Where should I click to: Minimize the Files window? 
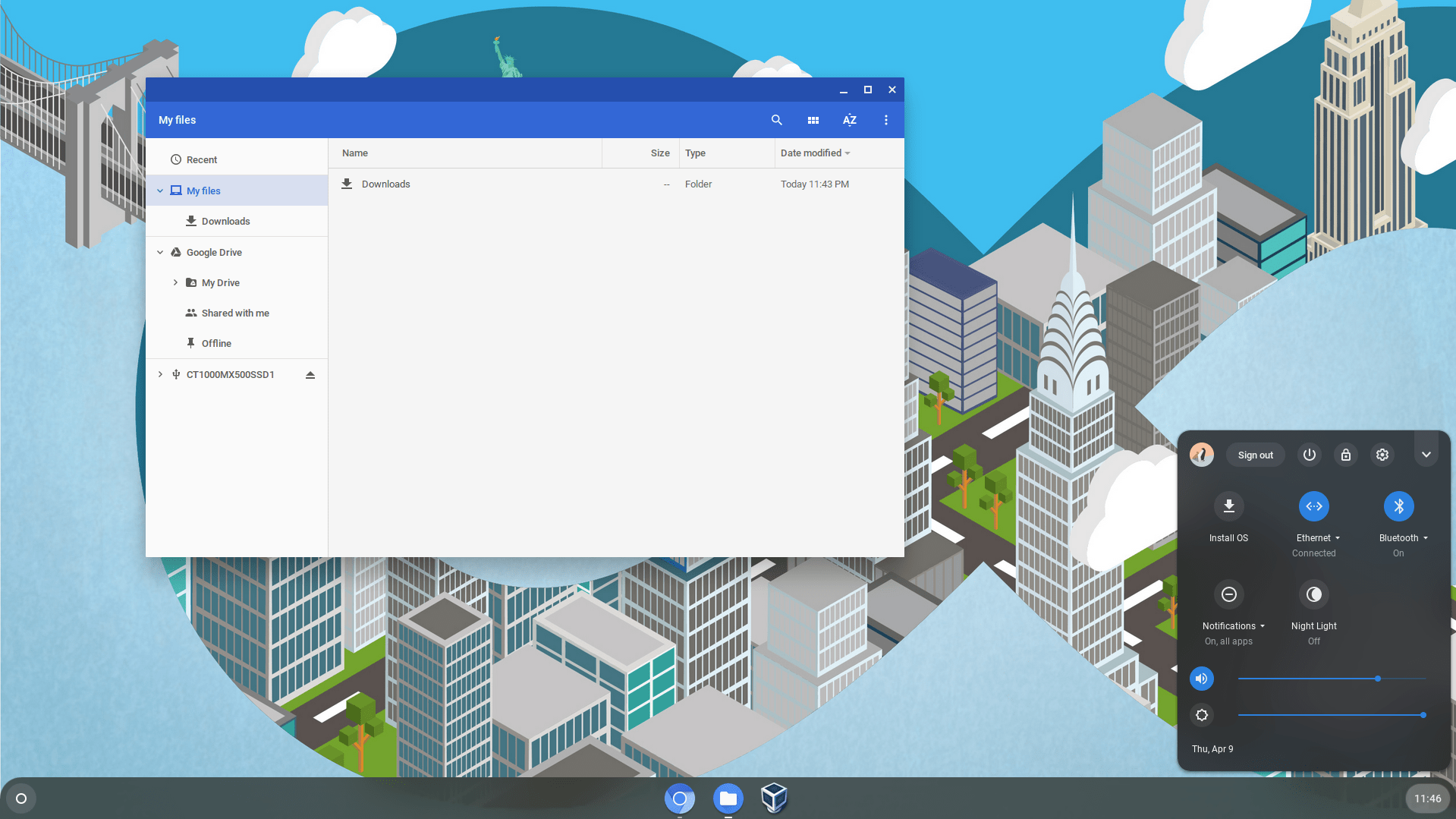point(843,90)
